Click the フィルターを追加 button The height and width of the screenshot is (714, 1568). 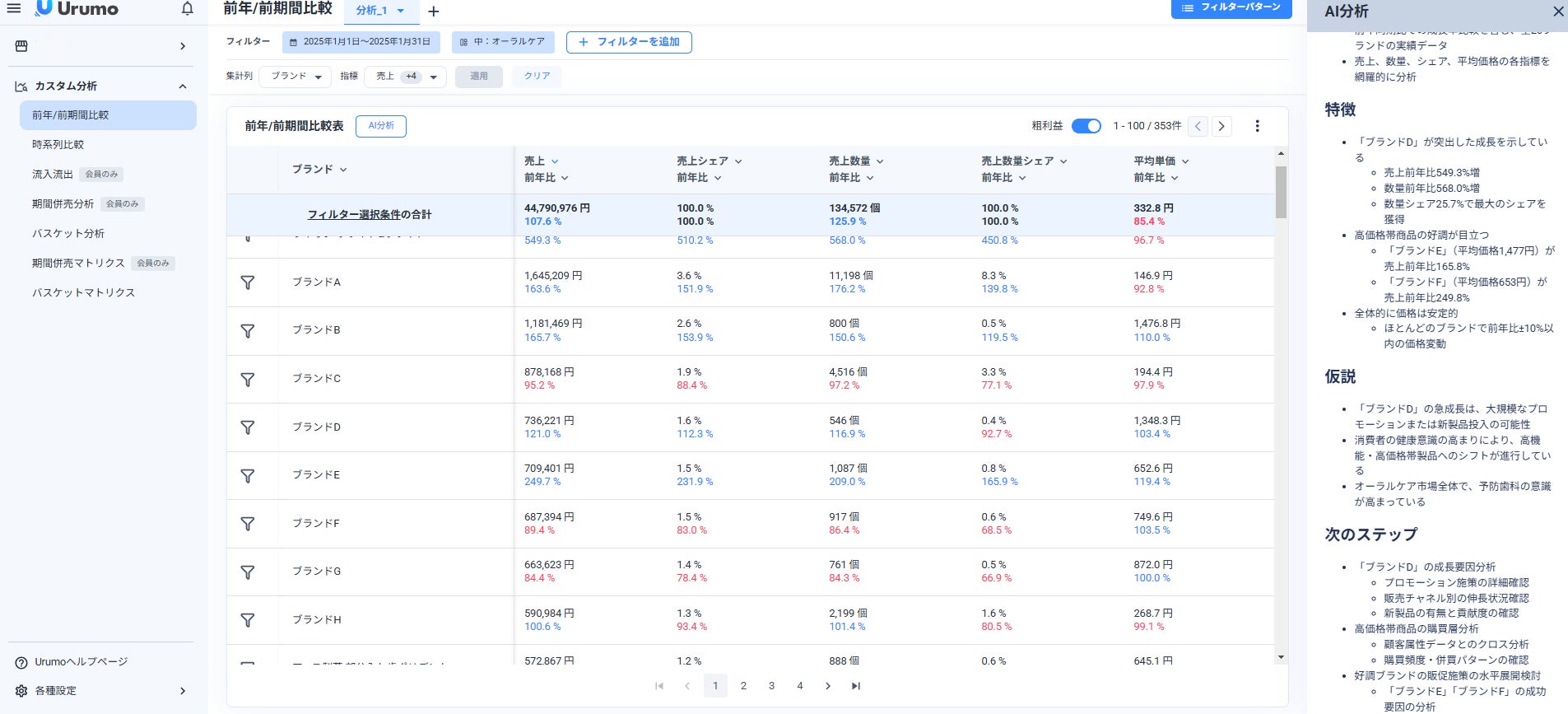click(629, 42)
